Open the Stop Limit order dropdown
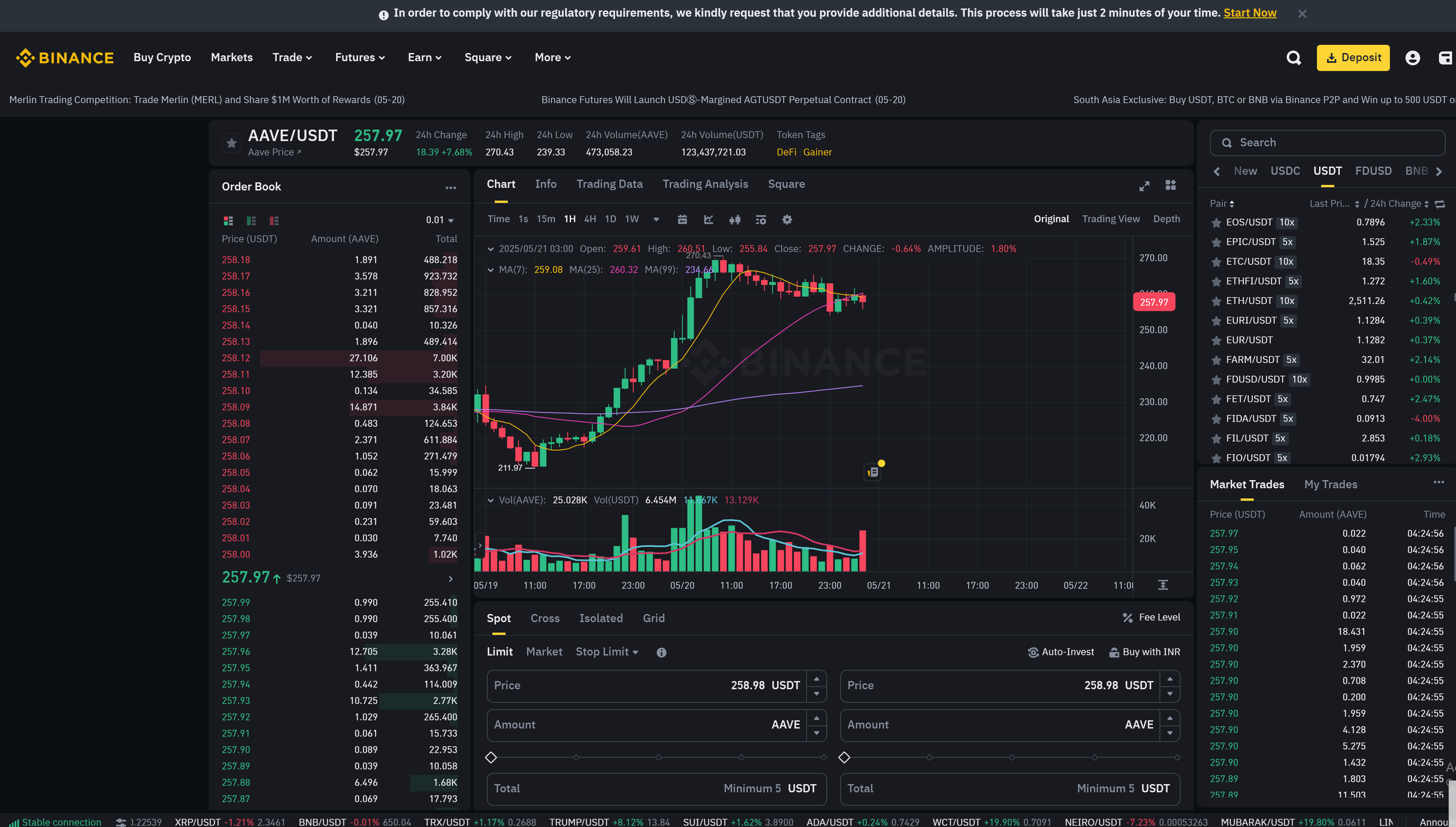This screenshot has width=1456, height=827. pyautogui.click(x=607, y=652)
